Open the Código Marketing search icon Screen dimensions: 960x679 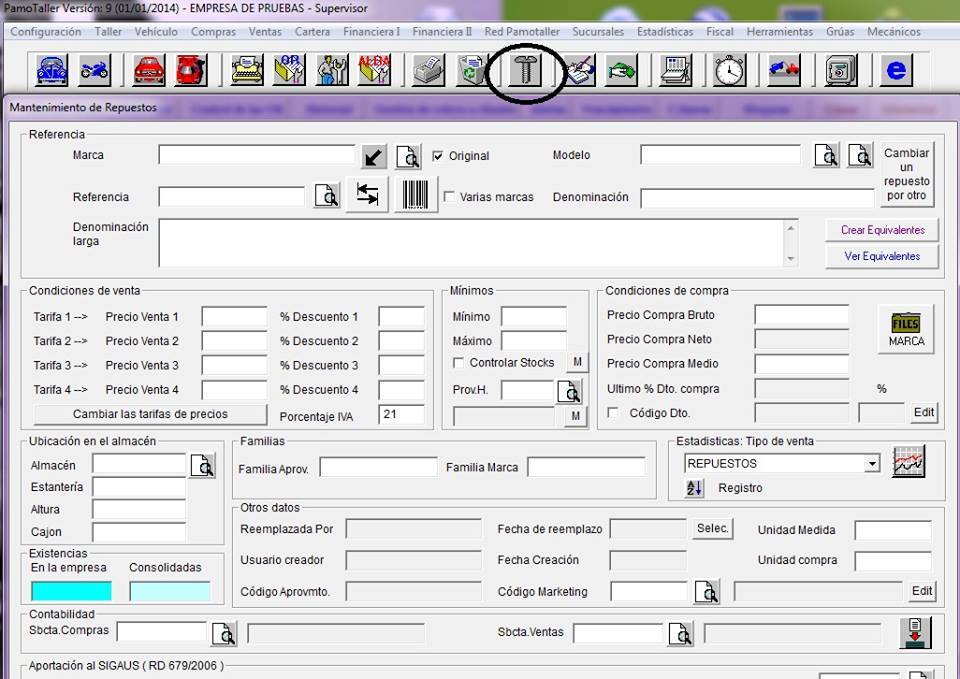click(707, 591)
